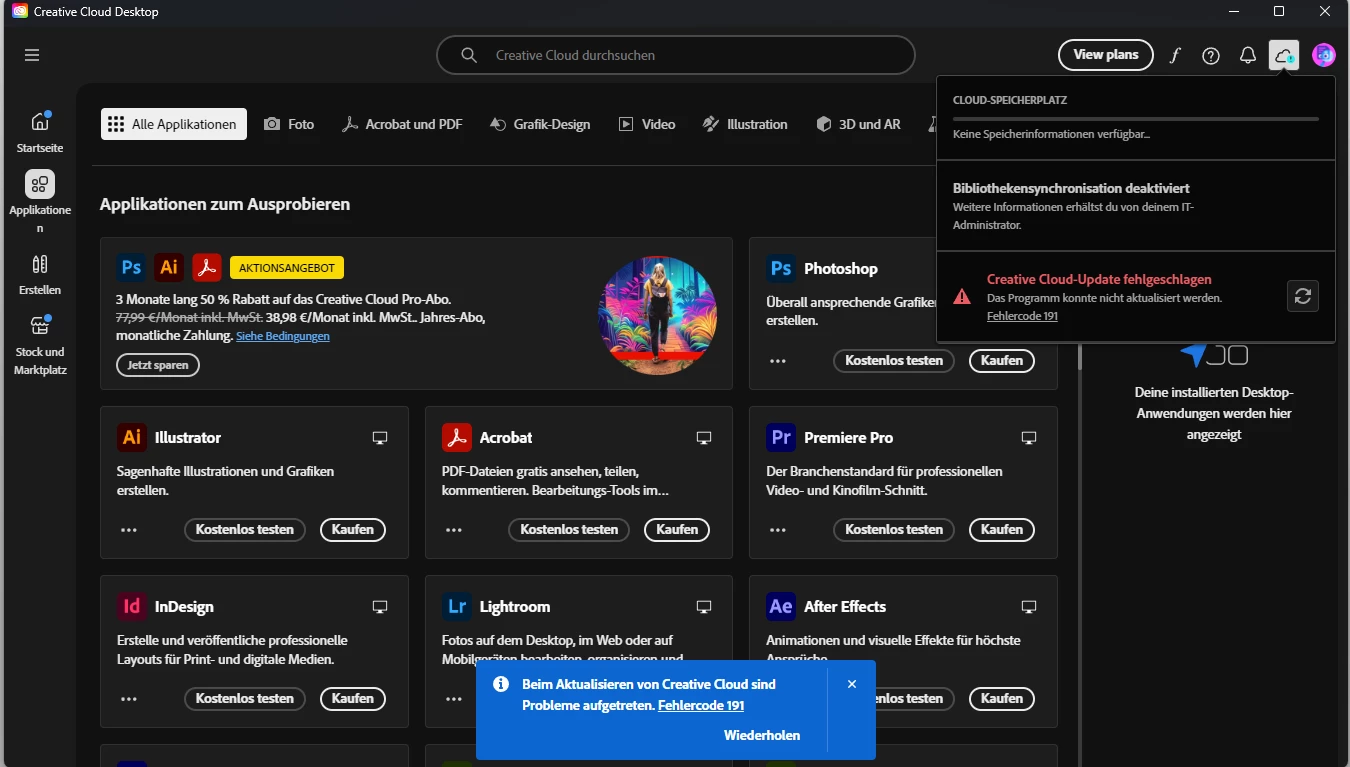
Task: Click Kostenlos testen for Illustrator
Action: point(245,530)
